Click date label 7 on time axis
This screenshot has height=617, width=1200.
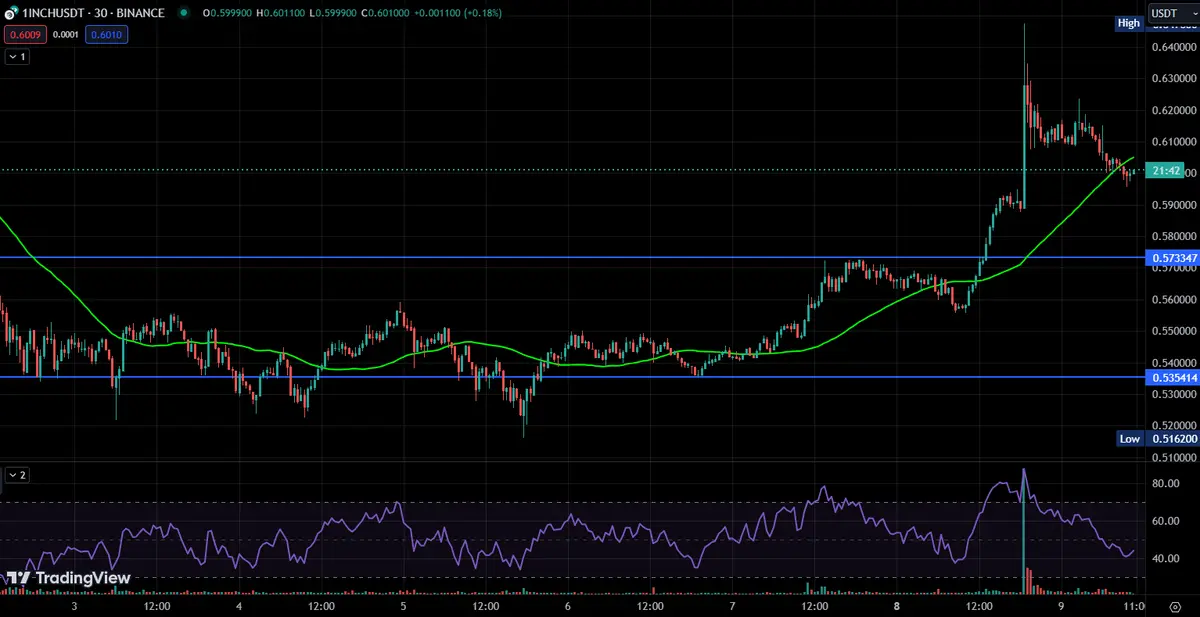tap(732, 606)
